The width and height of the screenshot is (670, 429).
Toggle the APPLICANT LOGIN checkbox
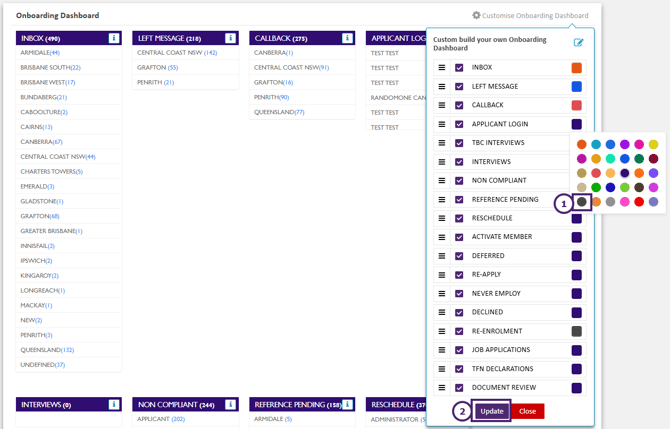[459, 124]
